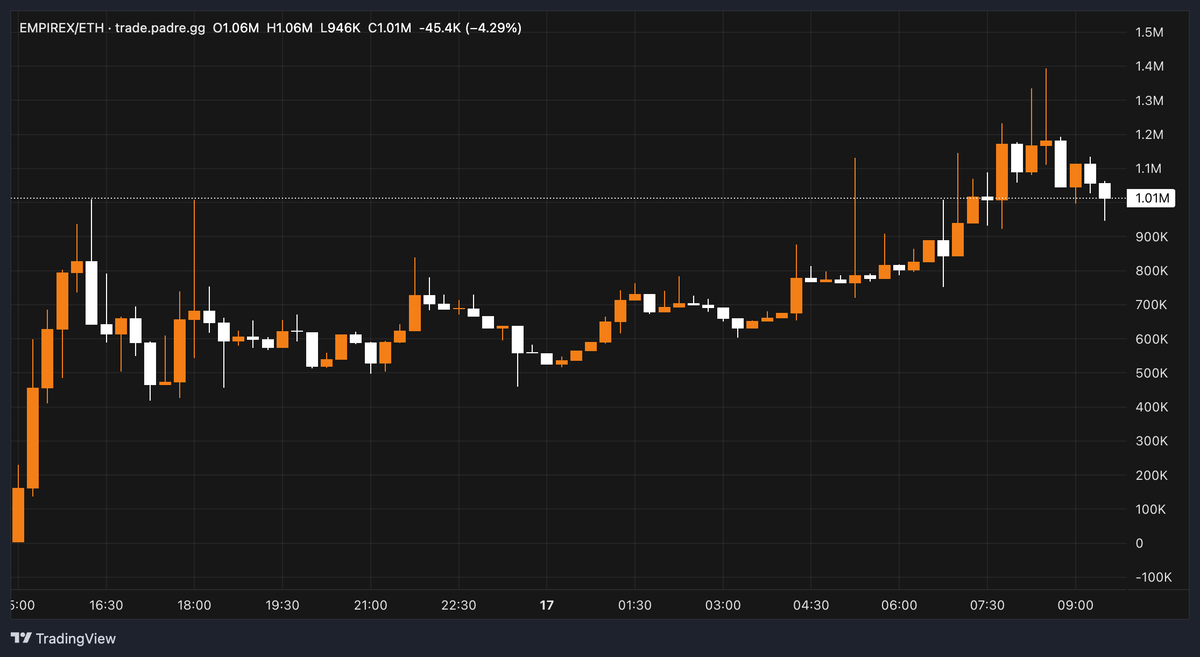Select the −100K price axis label

tap(1155, 578)
